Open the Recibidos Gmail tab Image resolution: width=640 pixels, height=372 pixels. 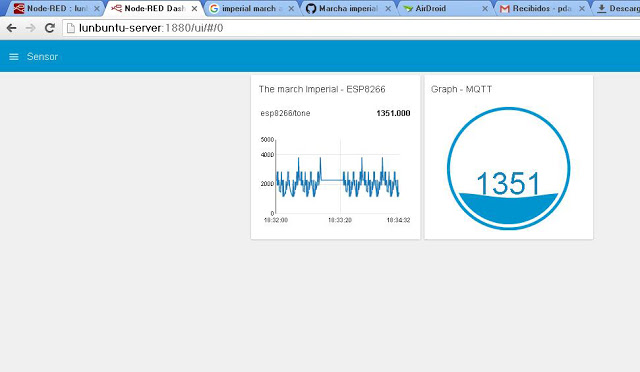click(542, 8)
